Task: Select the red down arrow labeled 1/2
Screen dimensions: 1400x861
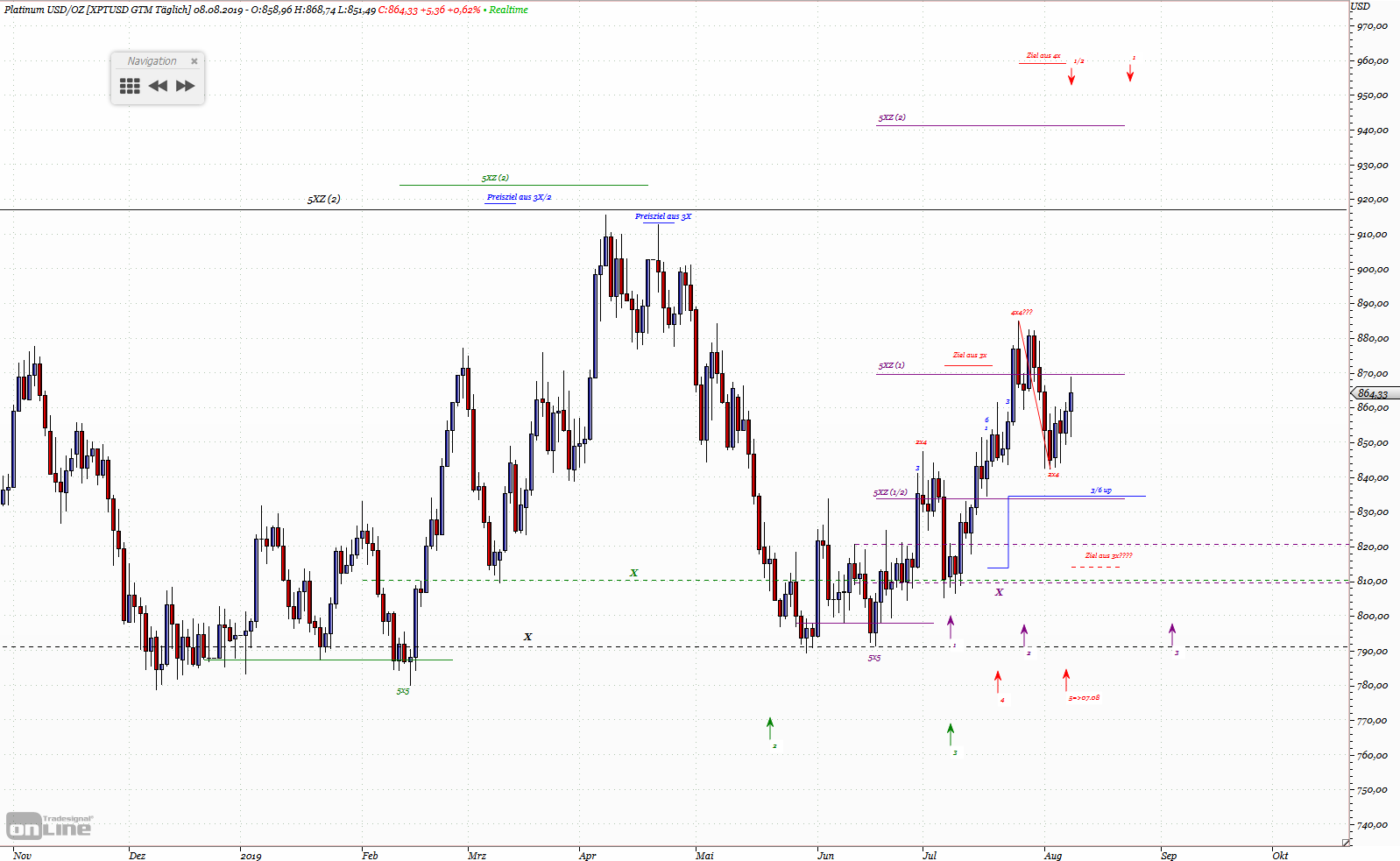Action: pyautogui.click(x=1071, y=77)
